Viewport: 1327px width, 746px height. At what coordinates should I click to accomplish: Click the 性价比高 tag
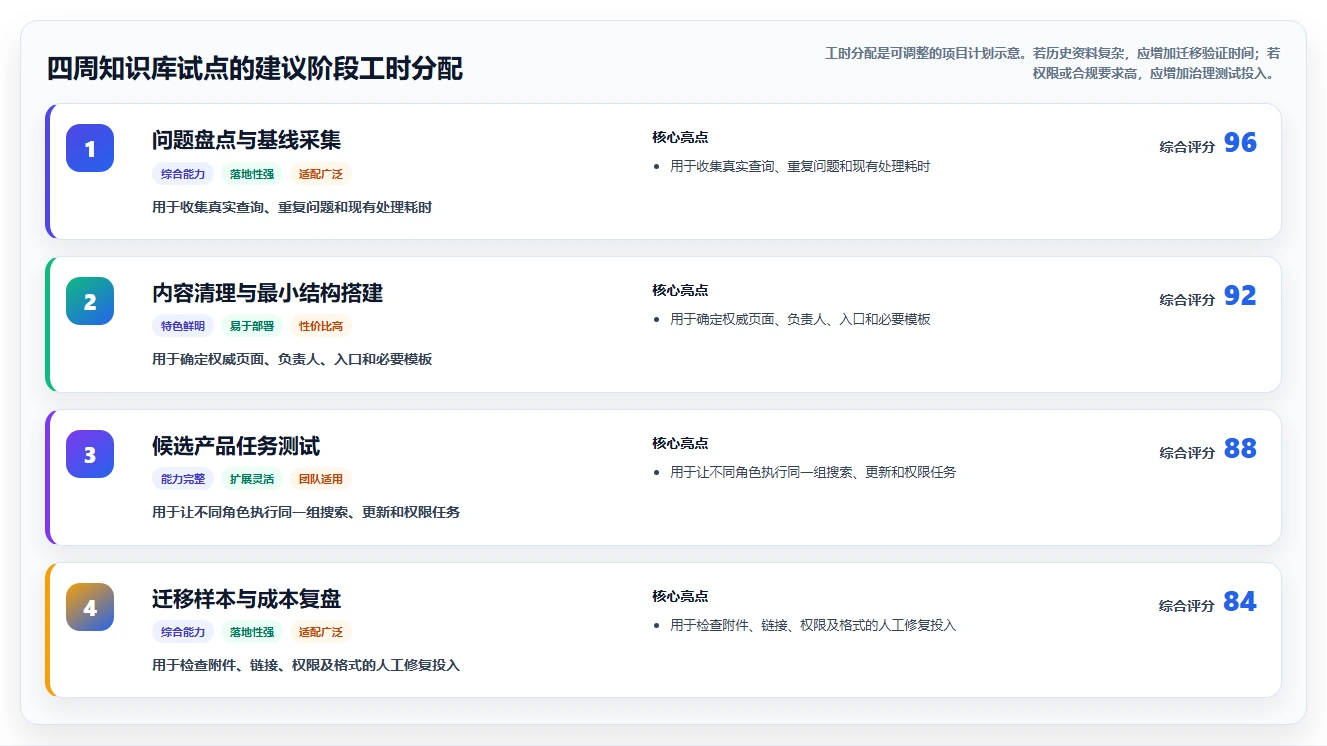321,326
